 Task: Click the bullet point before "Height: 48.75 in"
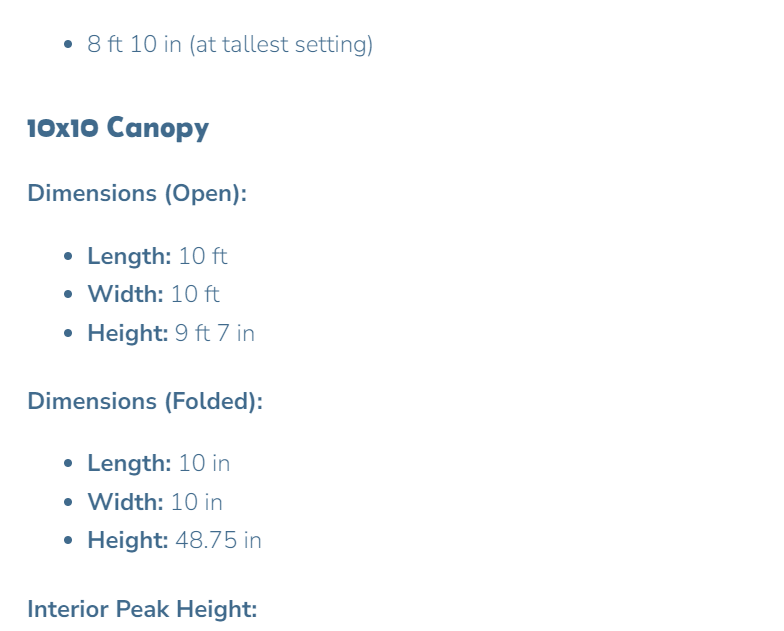[x=68, y=541]
